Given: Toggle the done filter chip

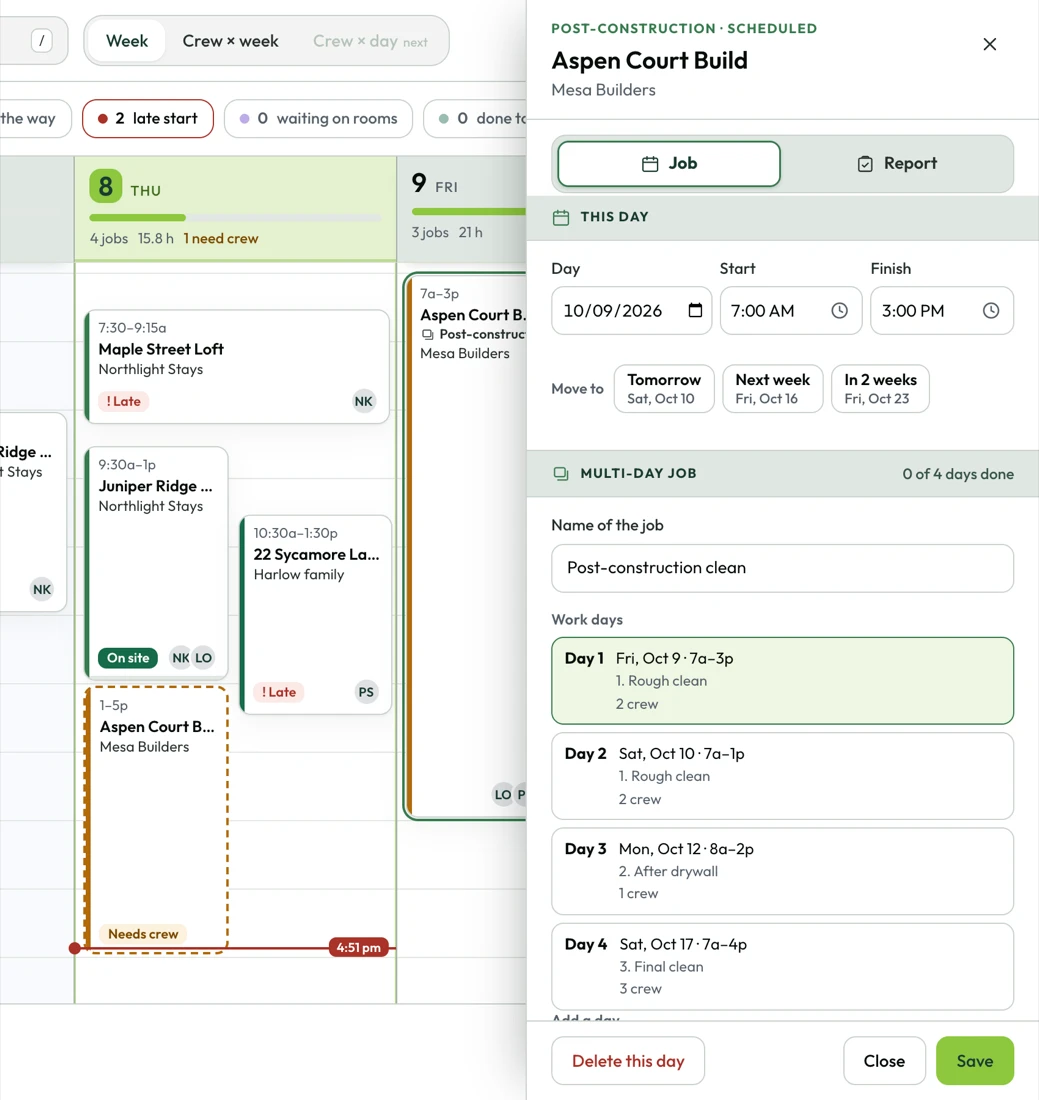Looking at the screenshot, I should coord(475,119).
